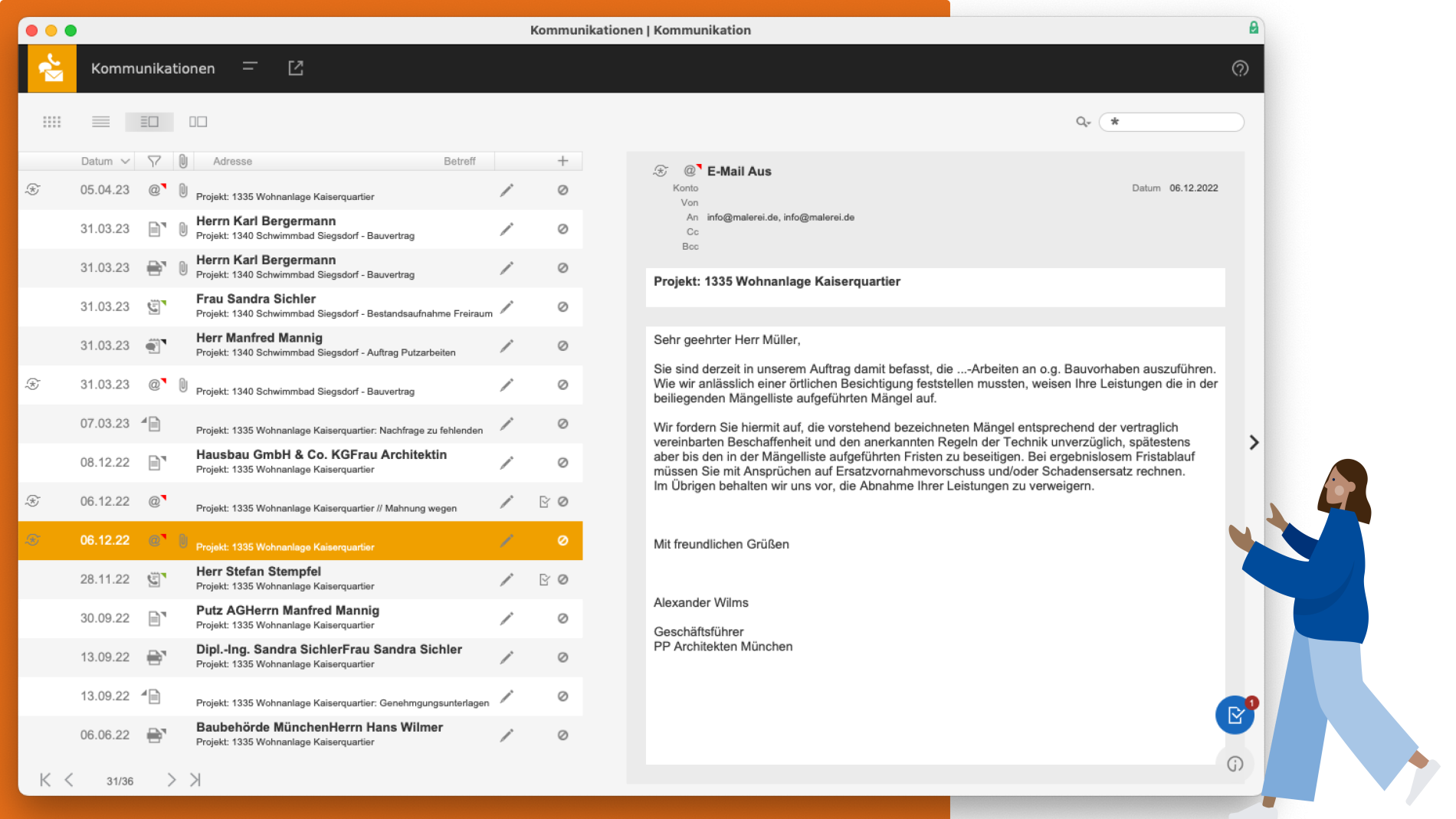1456x819 pixels.
Task: Open the filter funnel in list header
Action: coord(154,161)
